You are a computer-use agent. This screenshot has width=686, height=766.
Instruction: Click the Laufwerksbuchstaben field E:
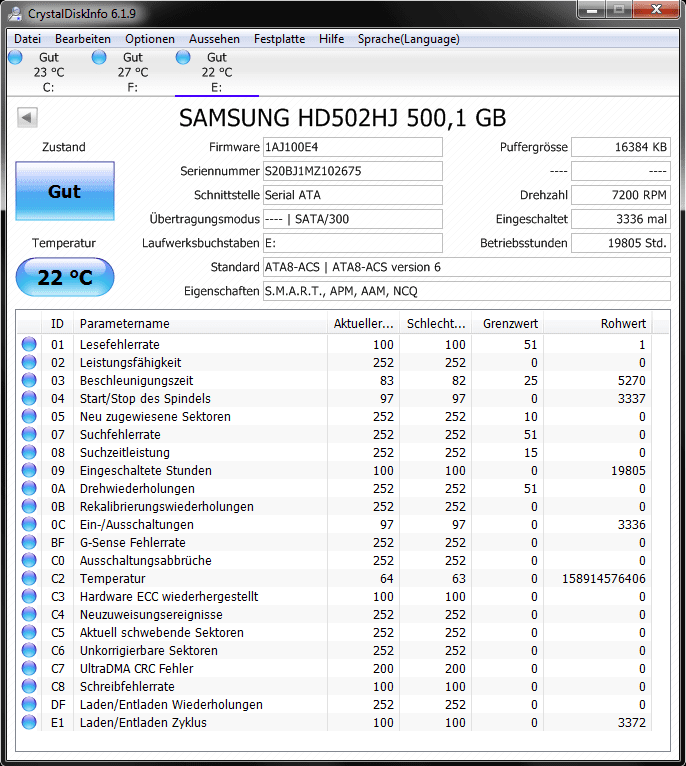(353, 243)
